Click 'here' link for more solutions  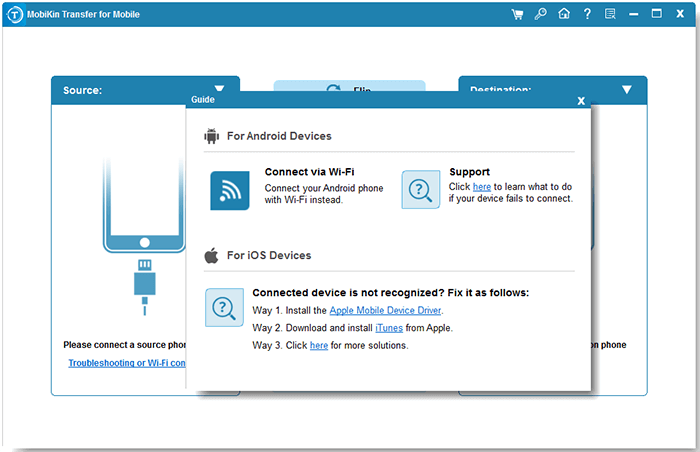pos(319,345)
